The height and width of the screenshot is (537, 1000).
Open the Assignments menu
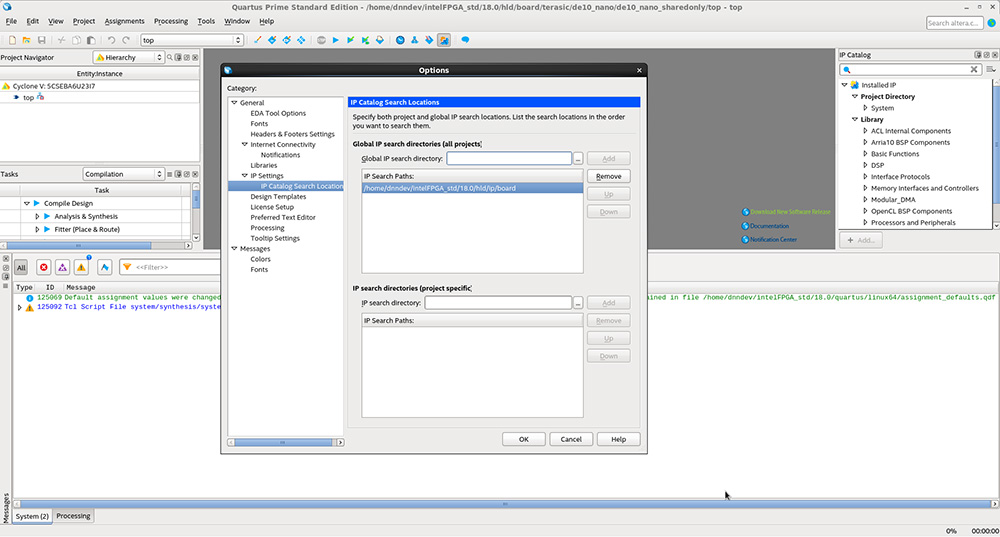[x=124, y=21]
